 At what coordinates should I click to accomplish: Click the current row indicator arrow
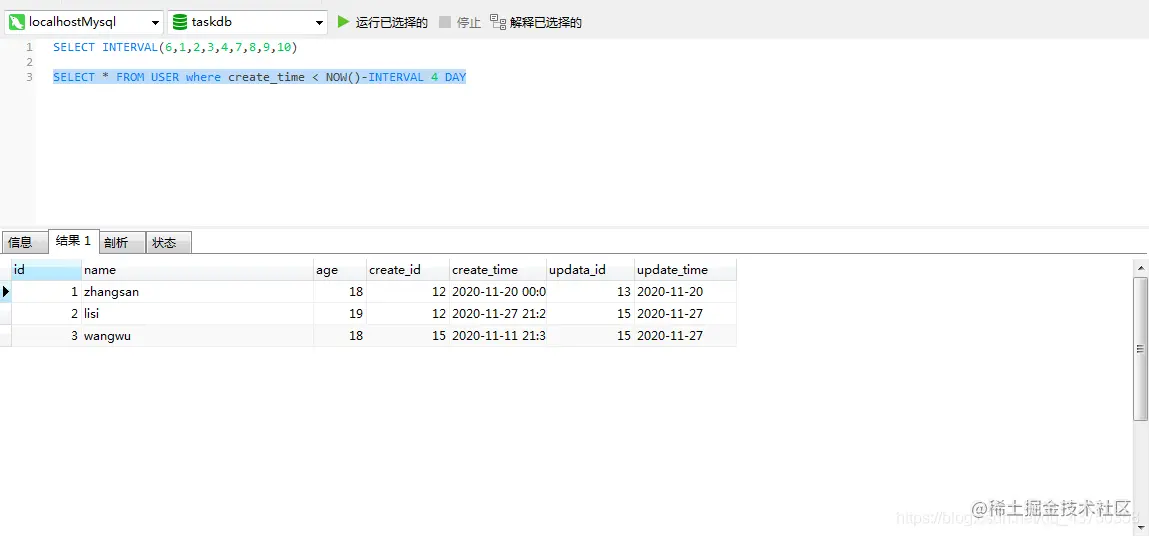(6, 292)
